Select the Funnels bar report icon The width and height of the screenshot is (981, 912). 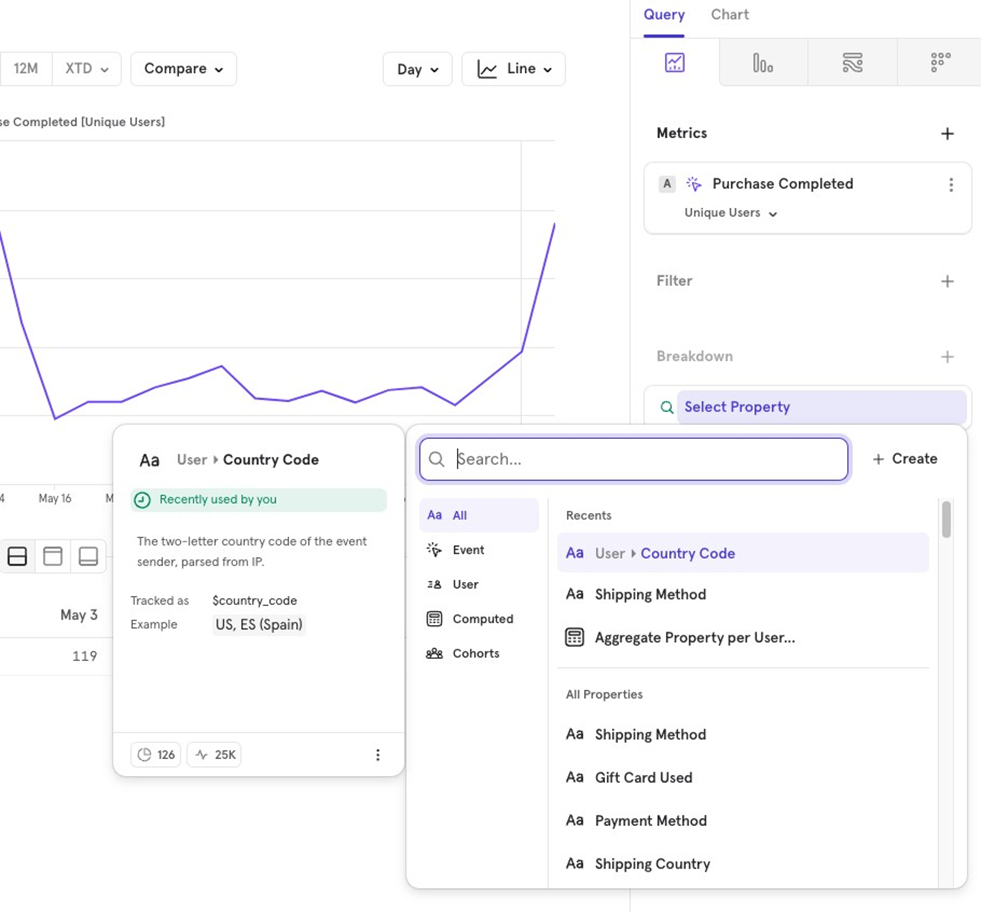(763, 63)
